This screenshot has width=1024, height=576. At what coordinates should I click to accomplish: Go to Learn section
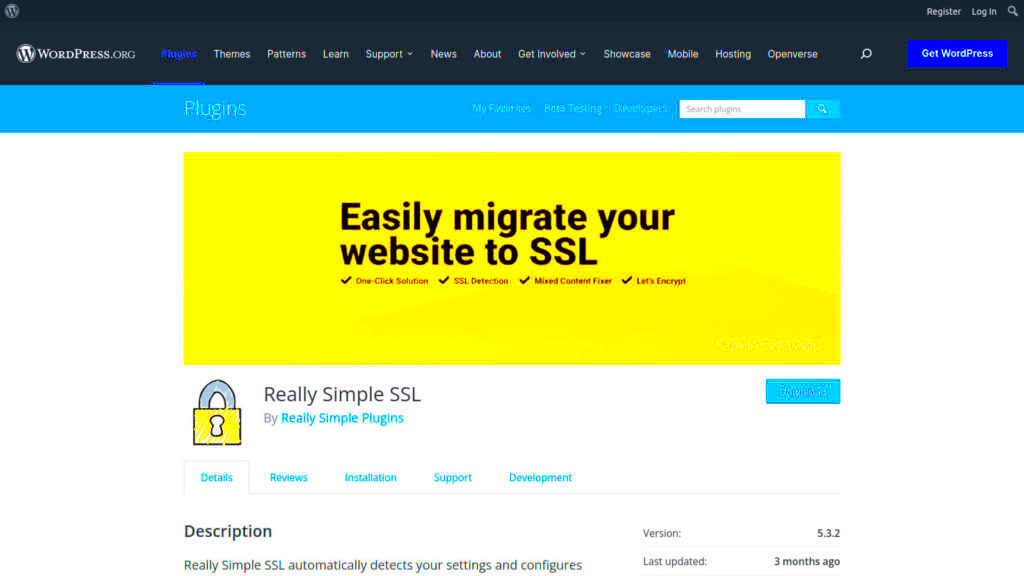pos(336,54)
